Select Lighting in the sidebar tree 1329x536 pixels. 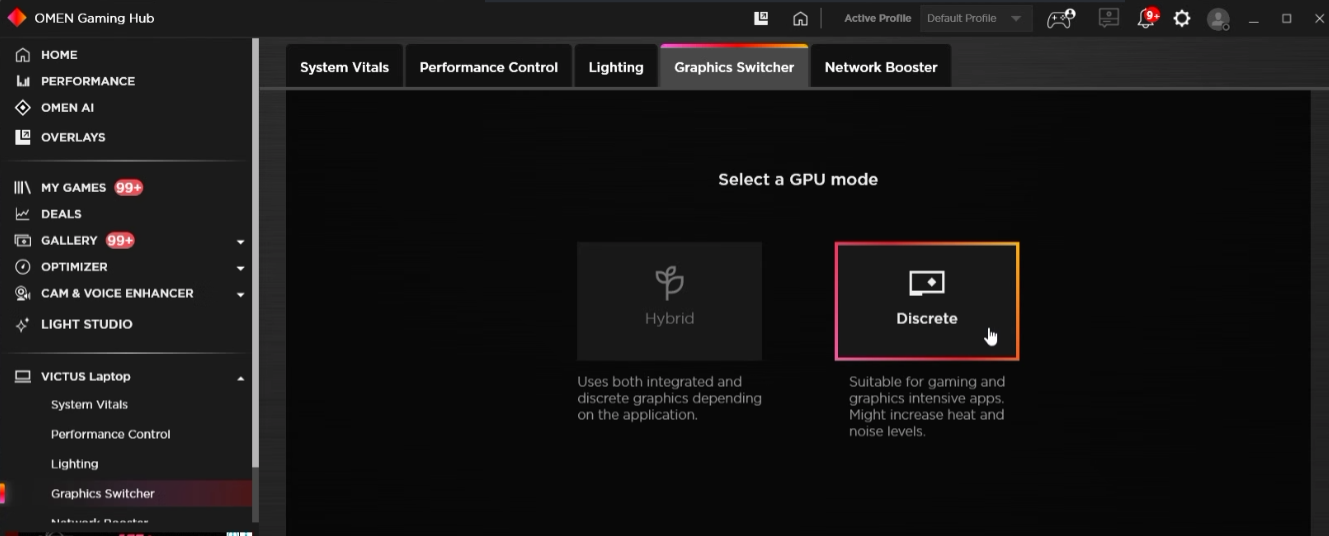coord(74,464)
